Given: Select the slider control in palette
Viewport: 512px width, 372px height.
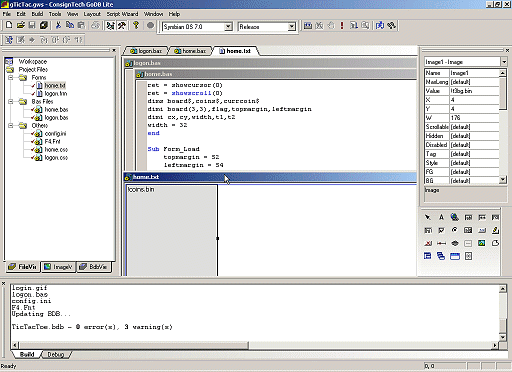Looking at the screenshot, I should coord(441,243).
